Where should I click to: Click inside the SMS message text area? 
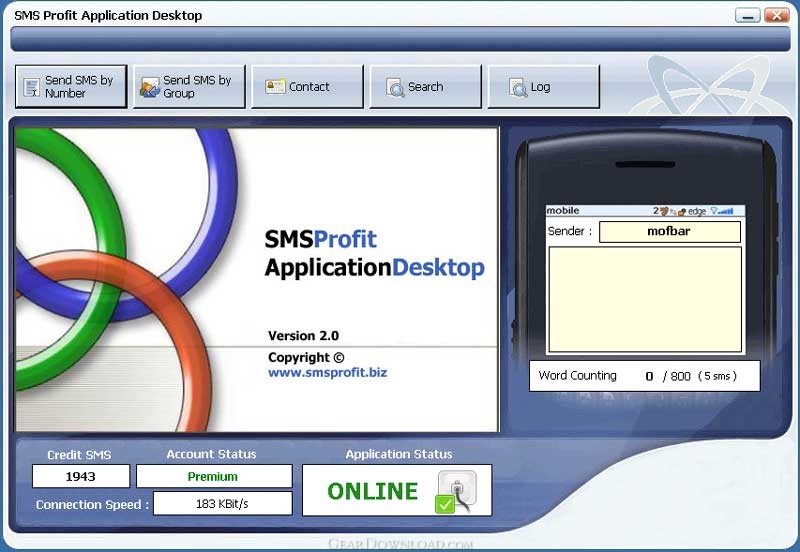(x=645, y=299)
